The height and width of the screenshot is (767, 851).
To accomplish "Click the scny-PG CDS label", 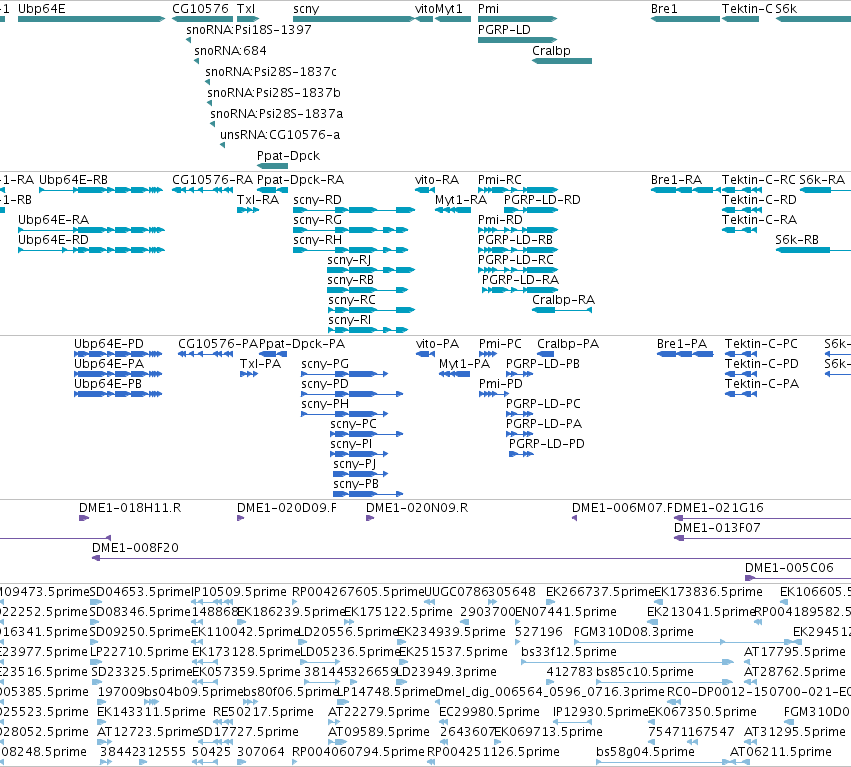I will 325,364.
